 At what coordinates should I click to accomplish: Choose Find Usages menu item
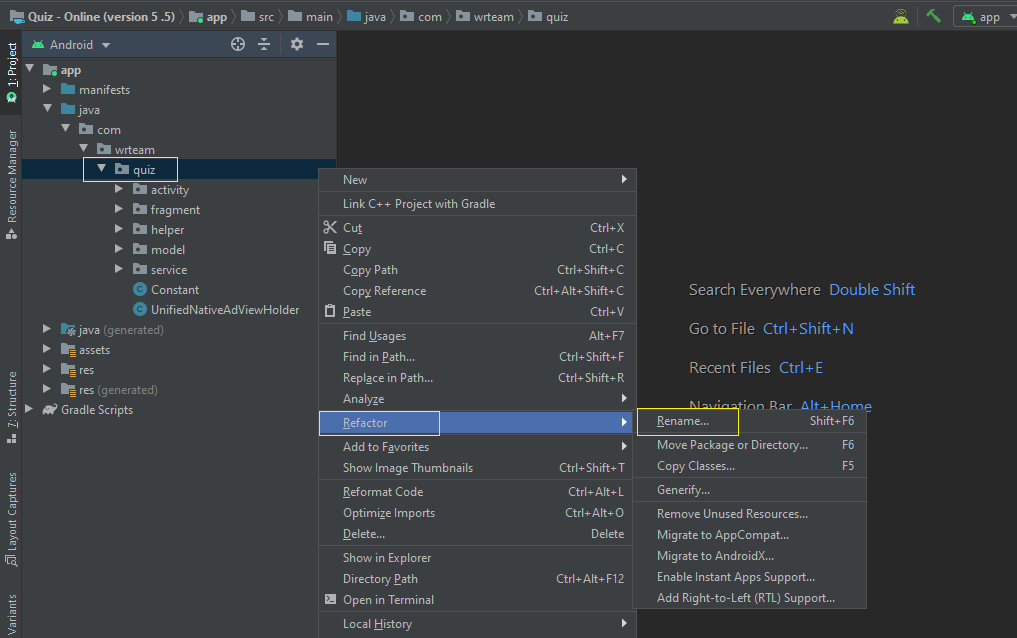point(477,336)
